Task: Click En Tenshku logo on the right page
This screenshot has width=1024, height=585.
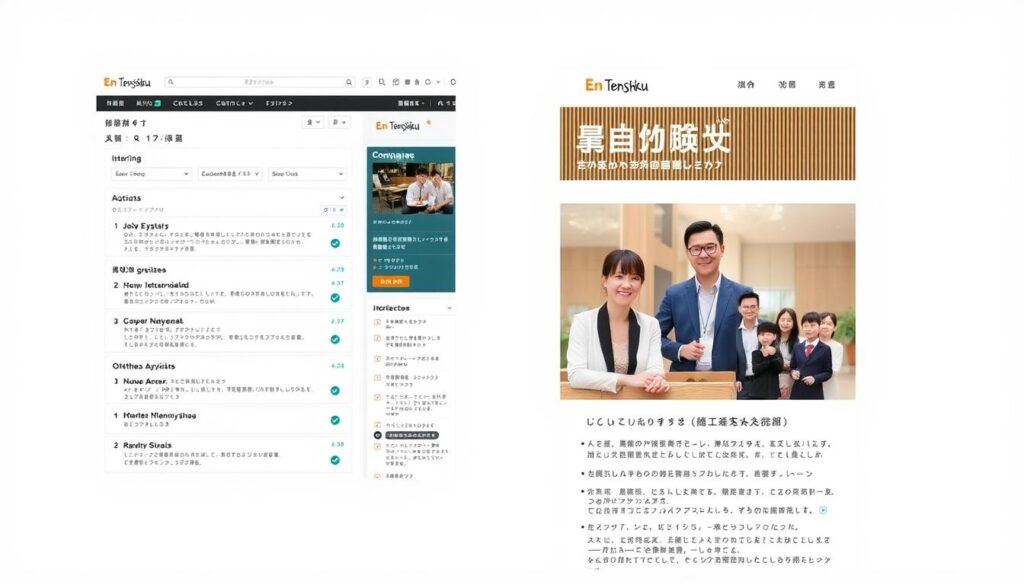Action: [616, 86]
